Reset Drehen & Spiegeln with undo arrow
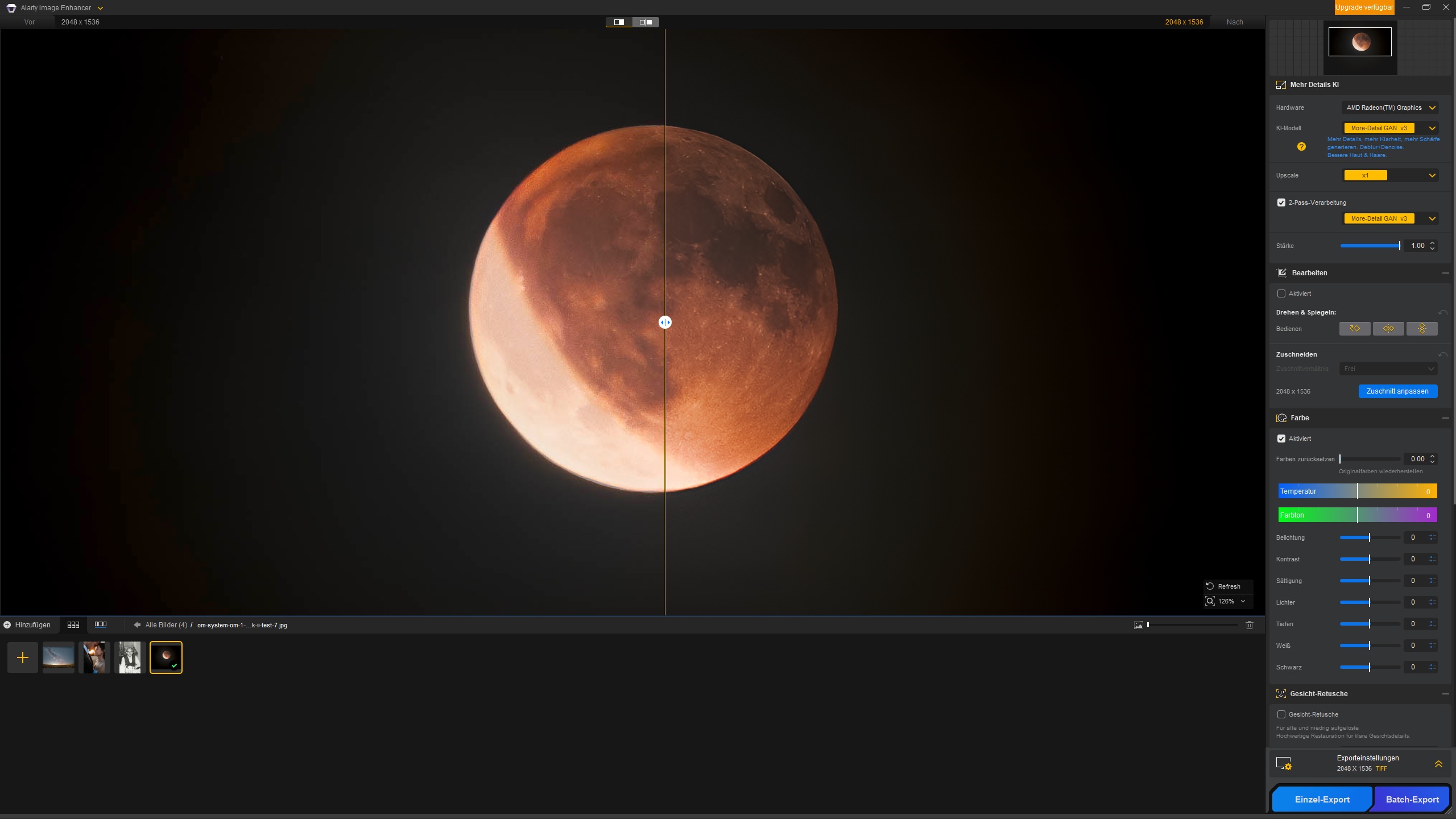This screenshot has width=1456, height=819. tap(1443, 312)
